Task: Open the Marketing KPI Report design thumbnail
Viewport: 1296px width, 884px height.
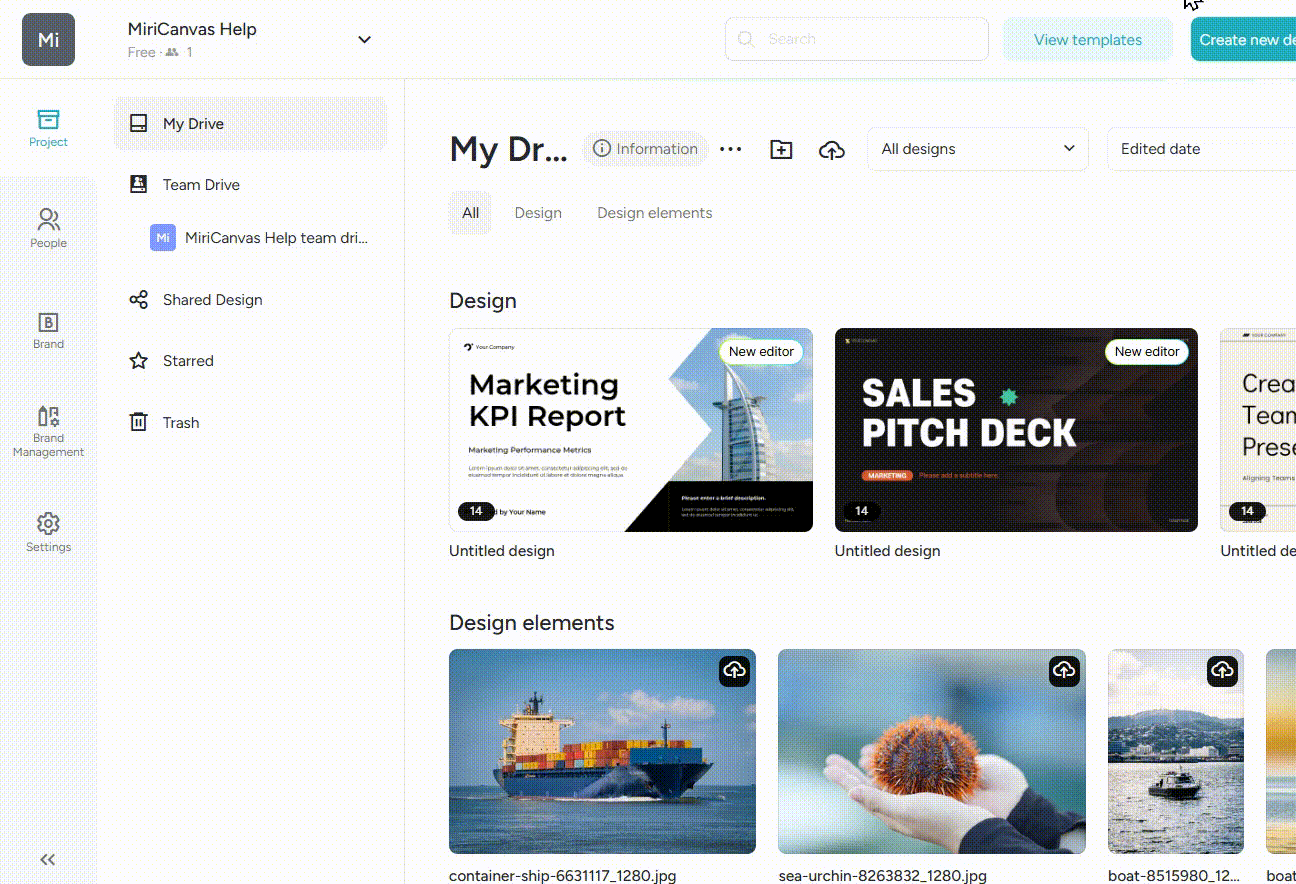Action: [x=630, y=430]
